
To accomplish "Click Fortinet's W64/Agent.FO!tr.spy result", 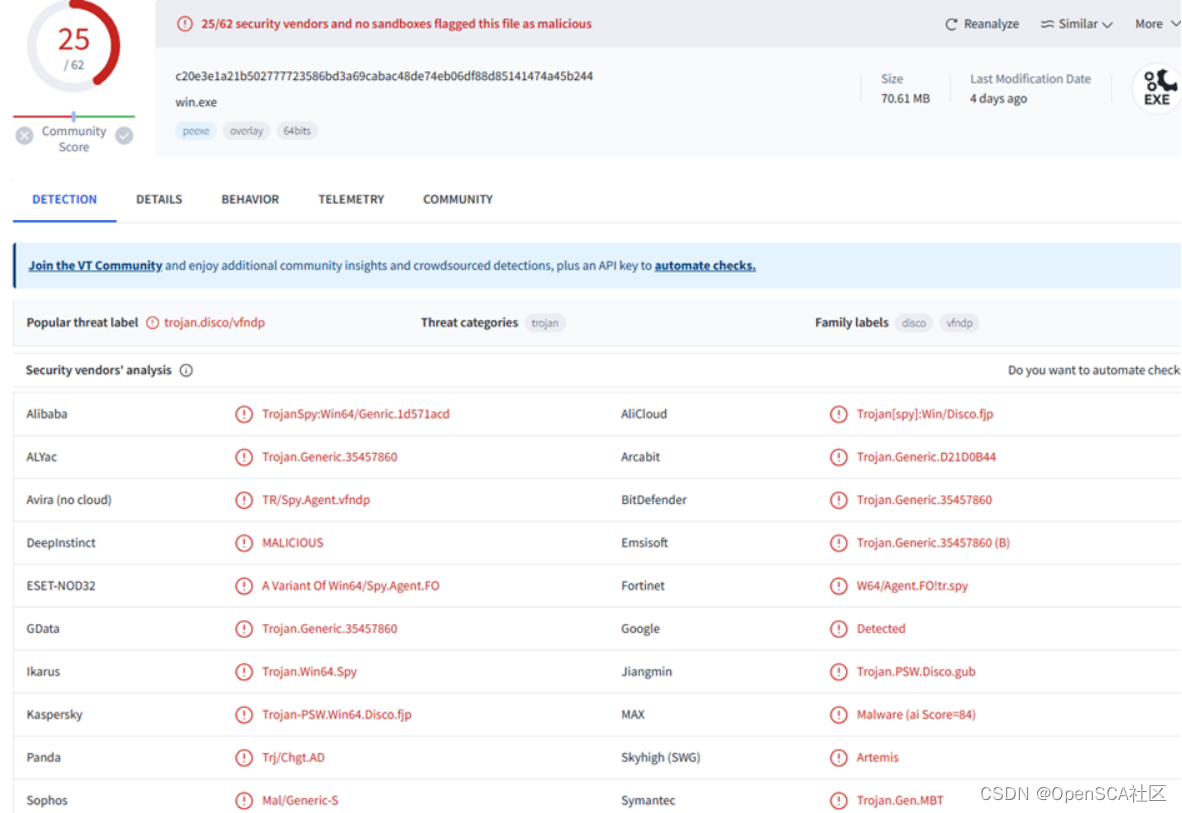I will click(x=912, y=586).
